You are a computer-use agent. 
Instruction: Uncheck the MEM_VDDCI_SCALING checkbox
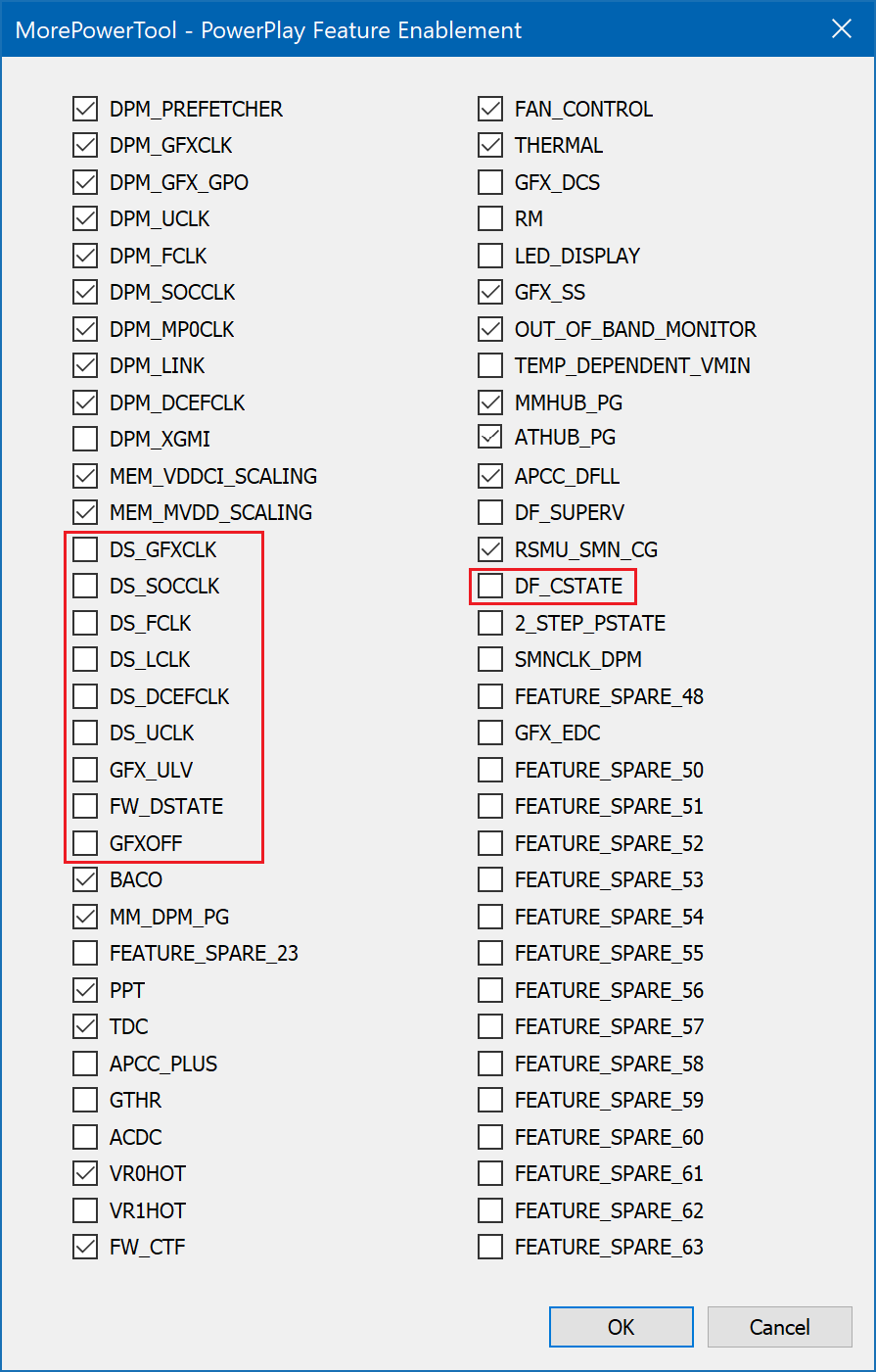click(x=86, y=476)
